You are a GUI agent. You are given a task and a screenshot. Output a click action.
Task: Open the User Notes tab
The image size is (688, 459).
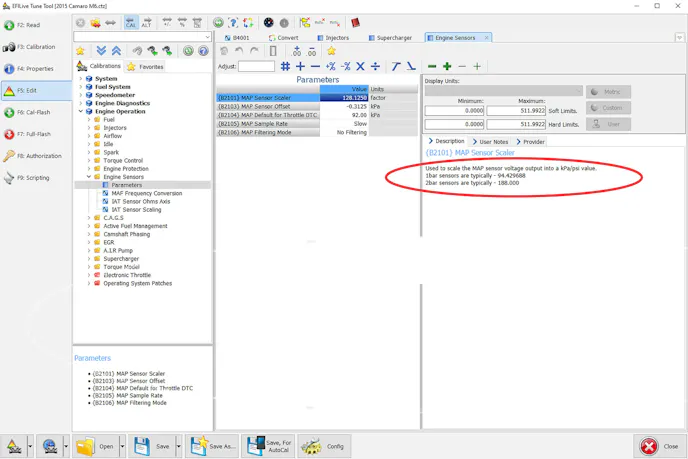[490, 142]
